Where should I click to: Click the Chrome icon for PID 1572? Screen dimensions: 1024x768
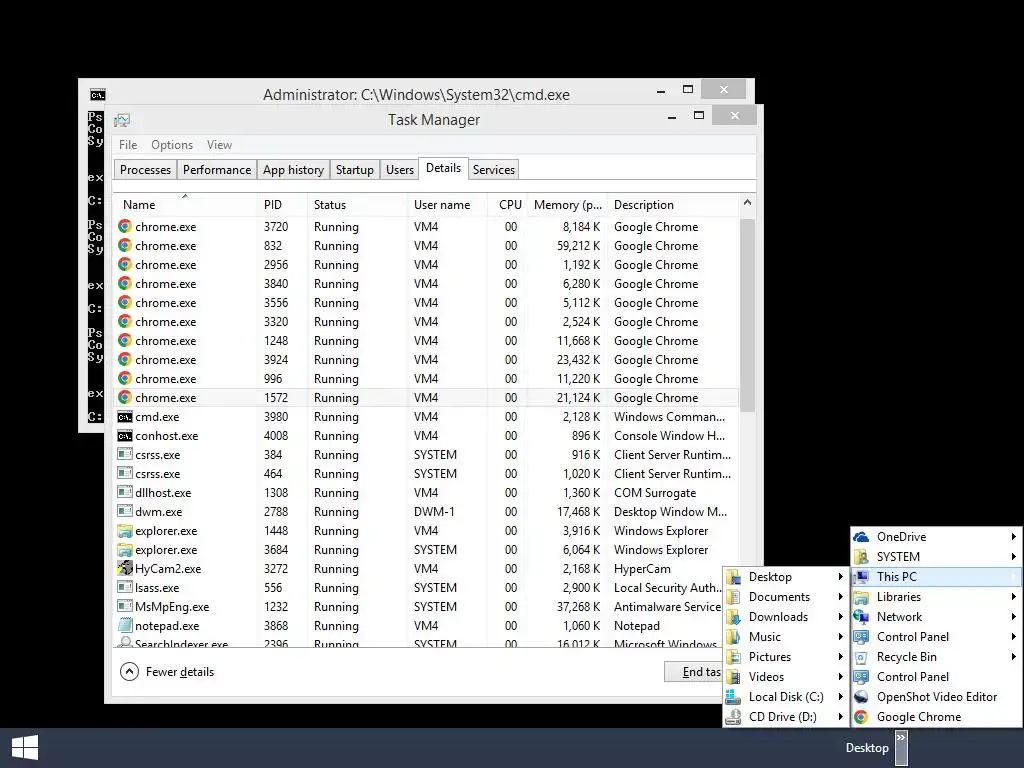[125, 398]
